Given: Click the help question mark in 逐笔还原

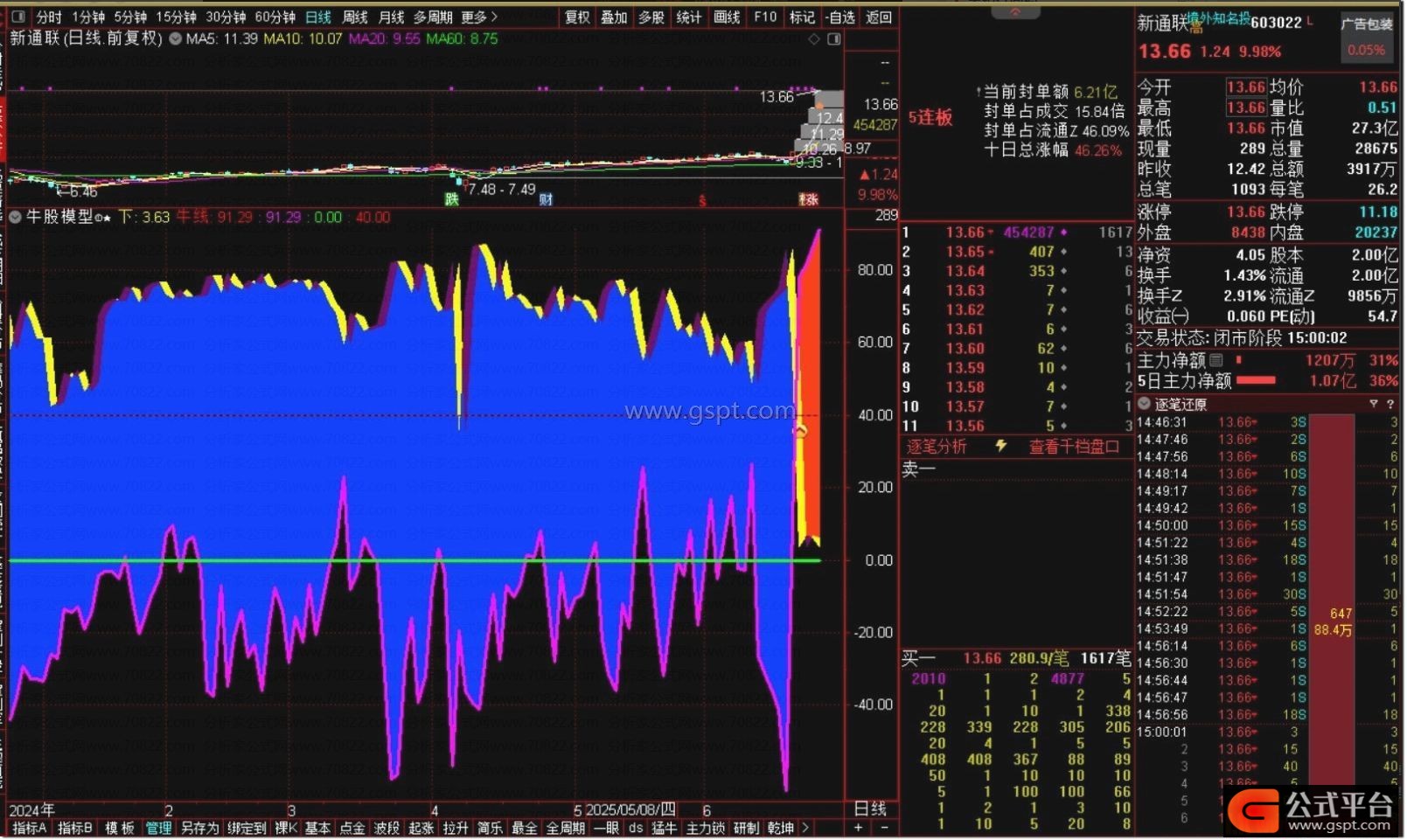Looking at the screenshot, I should 1390,404.
